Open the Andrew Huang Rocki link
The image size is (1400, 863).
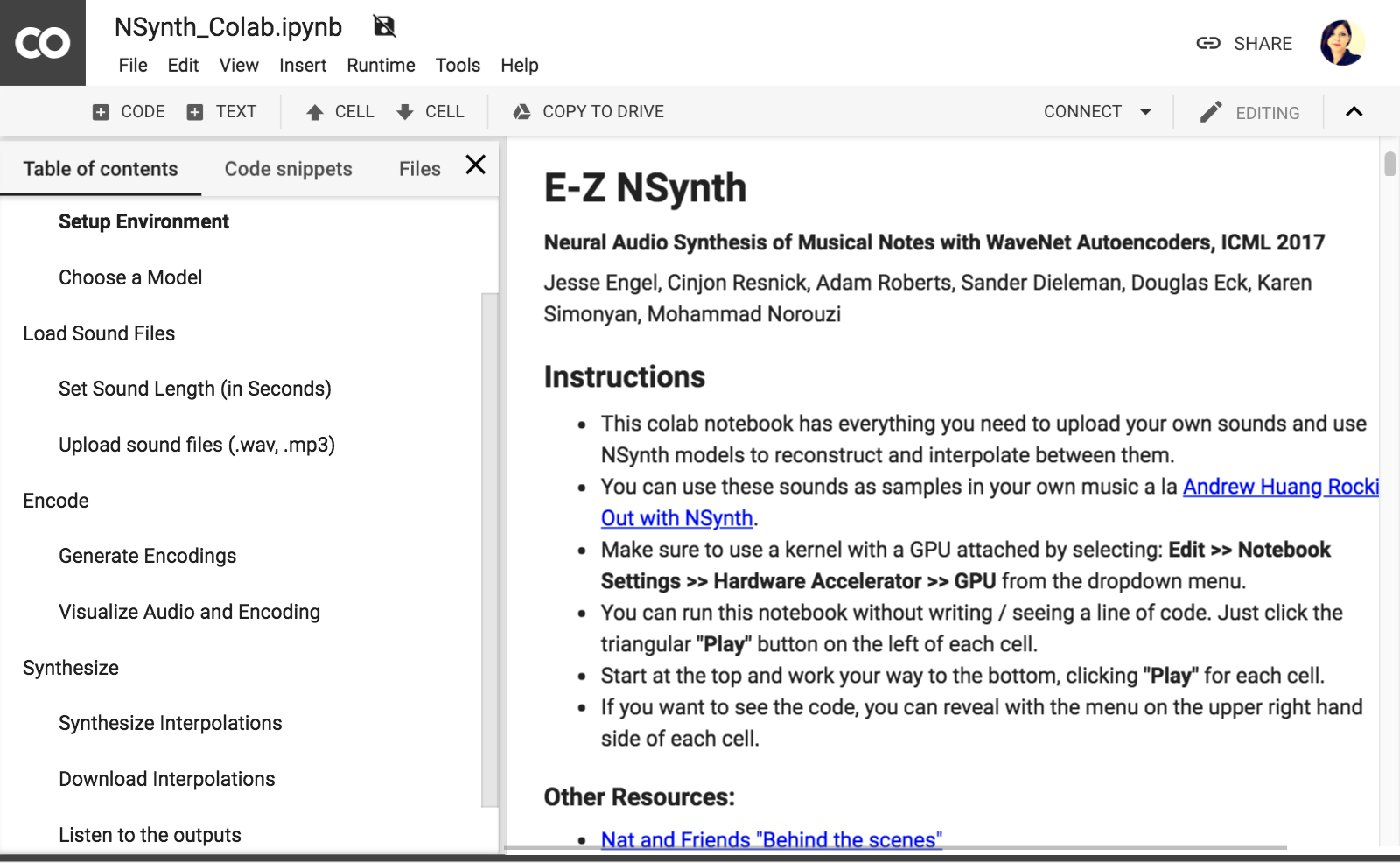(1281, 487)
